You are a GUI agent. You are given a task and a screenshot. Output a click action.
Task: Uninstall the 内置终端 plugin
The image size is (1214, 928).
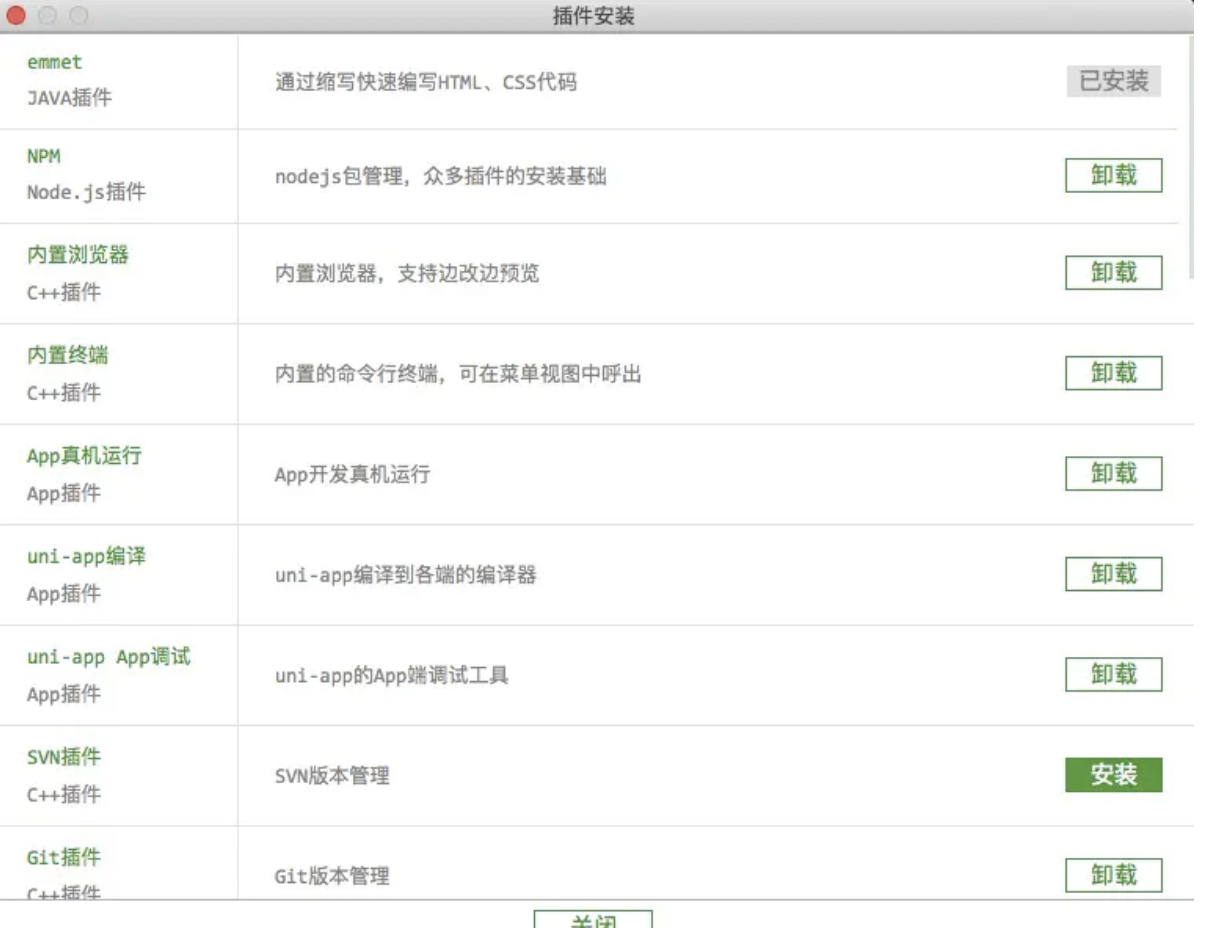[x=1113, y=373]
